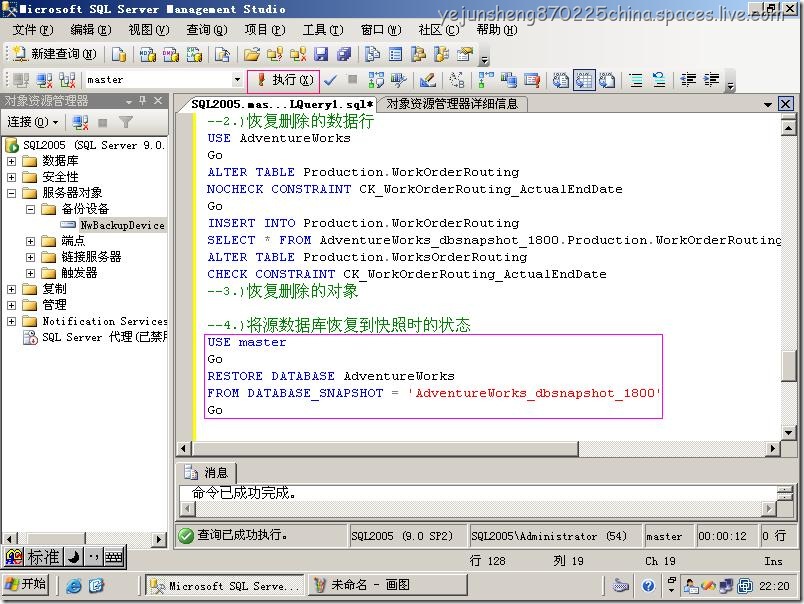804x604 pixels.
Task: Click Disconnect icon in Object Explorer toolbar
Action: (x=80, y=122)
